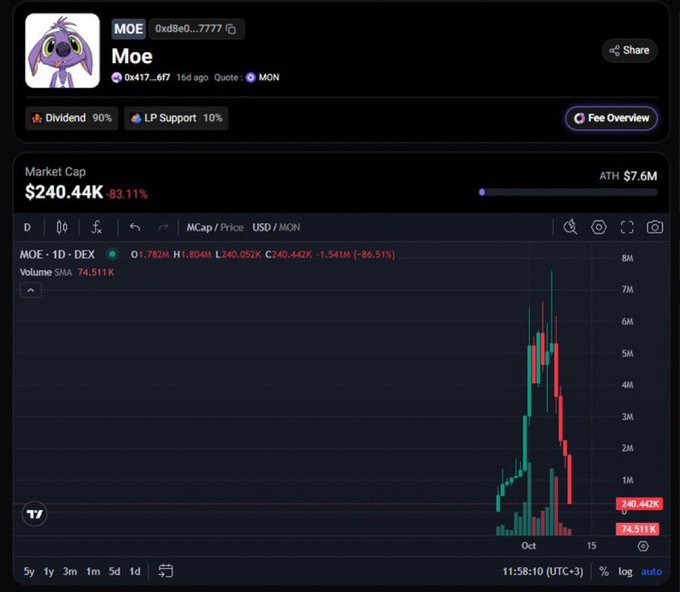Undo the last chart action
680x592 pixels.
(135, 227)
